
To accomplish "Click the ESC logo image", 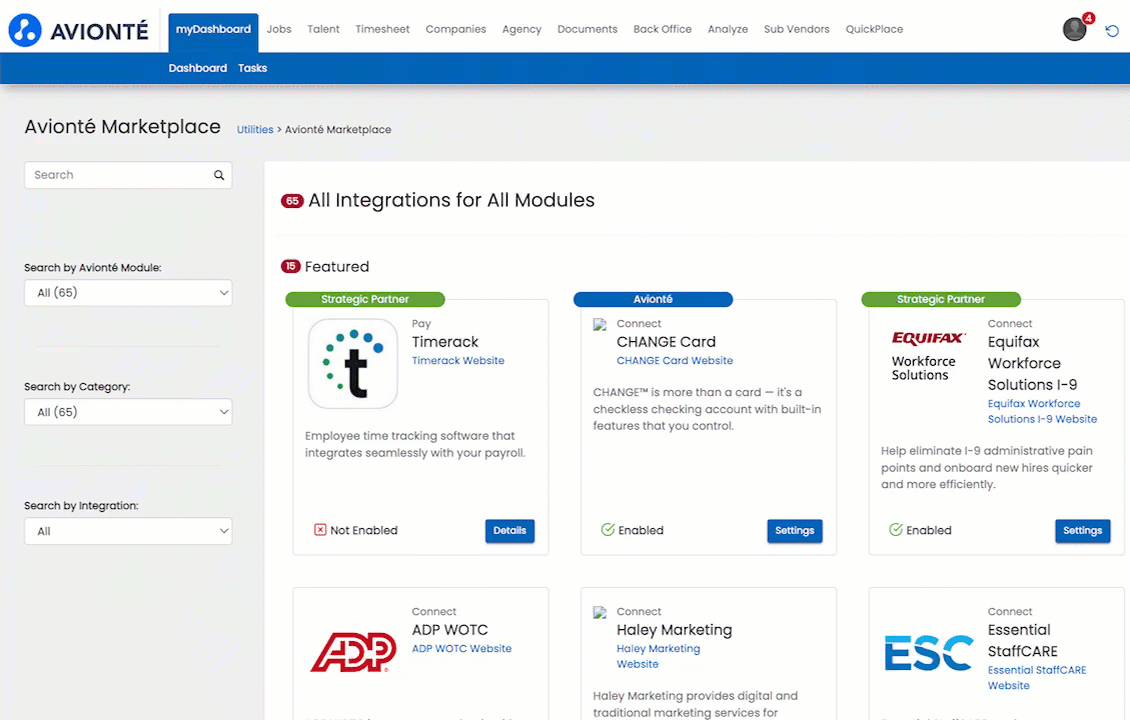I will pos(928,652).
